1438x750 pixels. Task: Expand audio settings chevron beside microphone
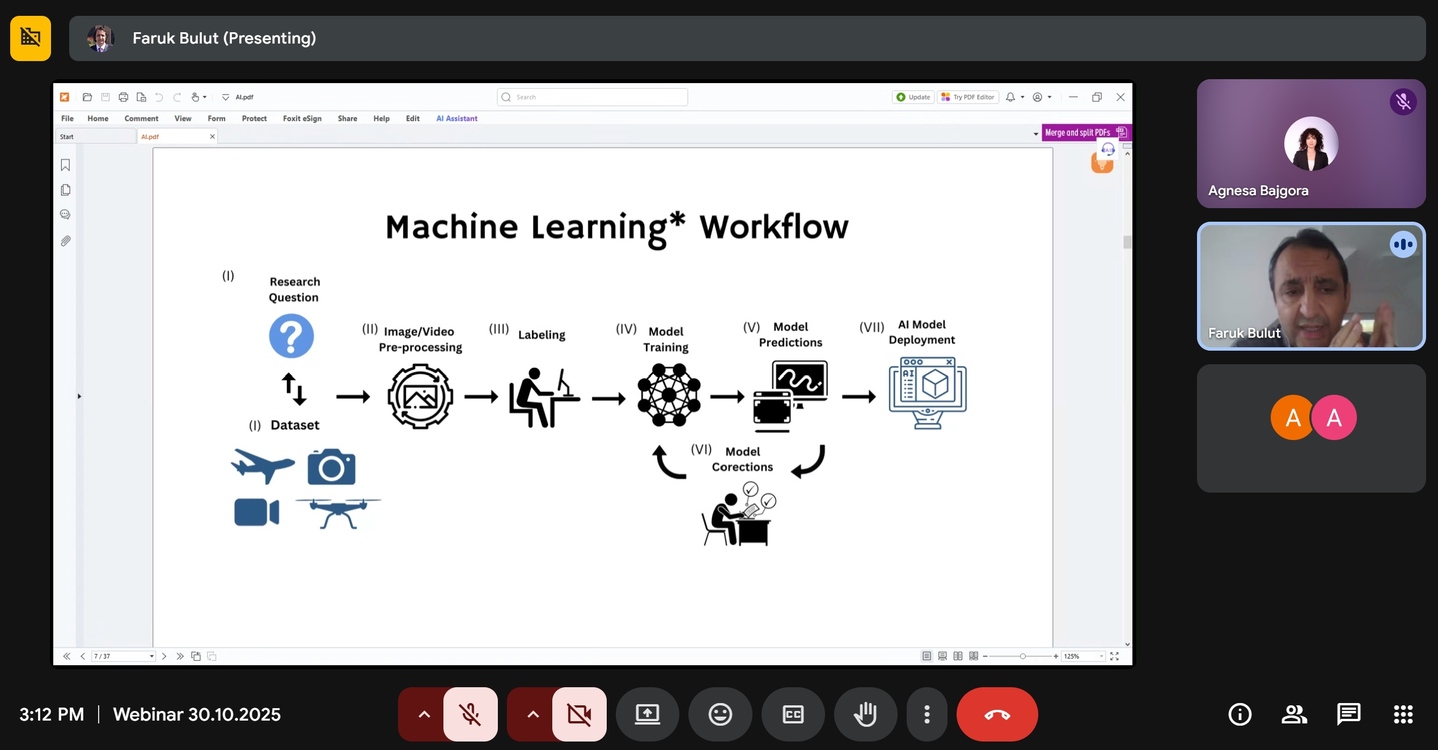(x=424, y=714)
